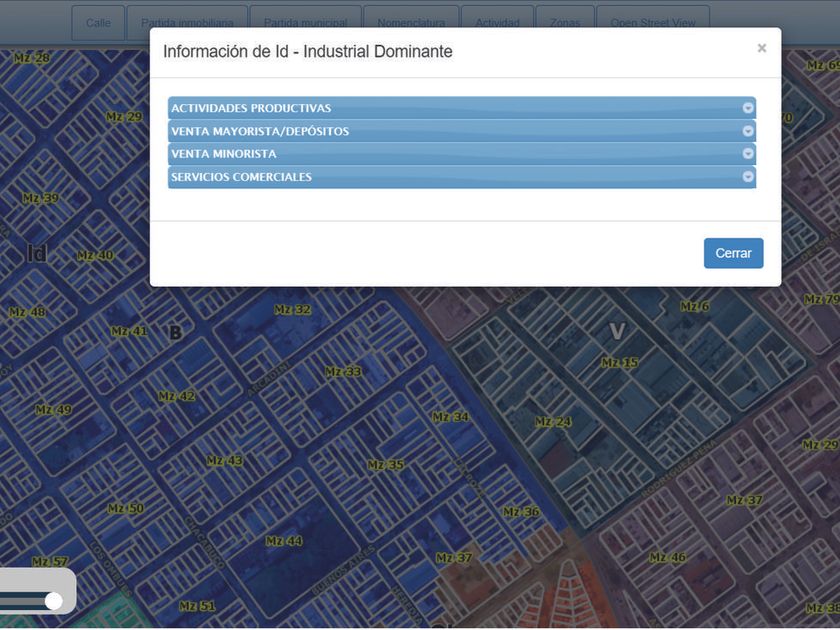
Task: Expand the Actividades Productivas section arrow
Action: 747,108
